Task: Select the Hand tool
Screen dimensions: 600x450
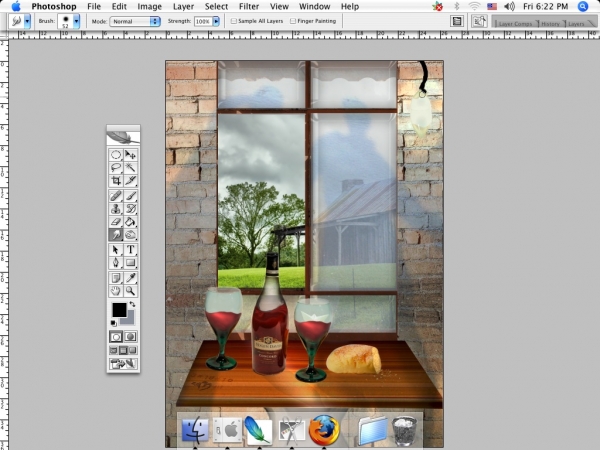Action: tap(116, 291)
